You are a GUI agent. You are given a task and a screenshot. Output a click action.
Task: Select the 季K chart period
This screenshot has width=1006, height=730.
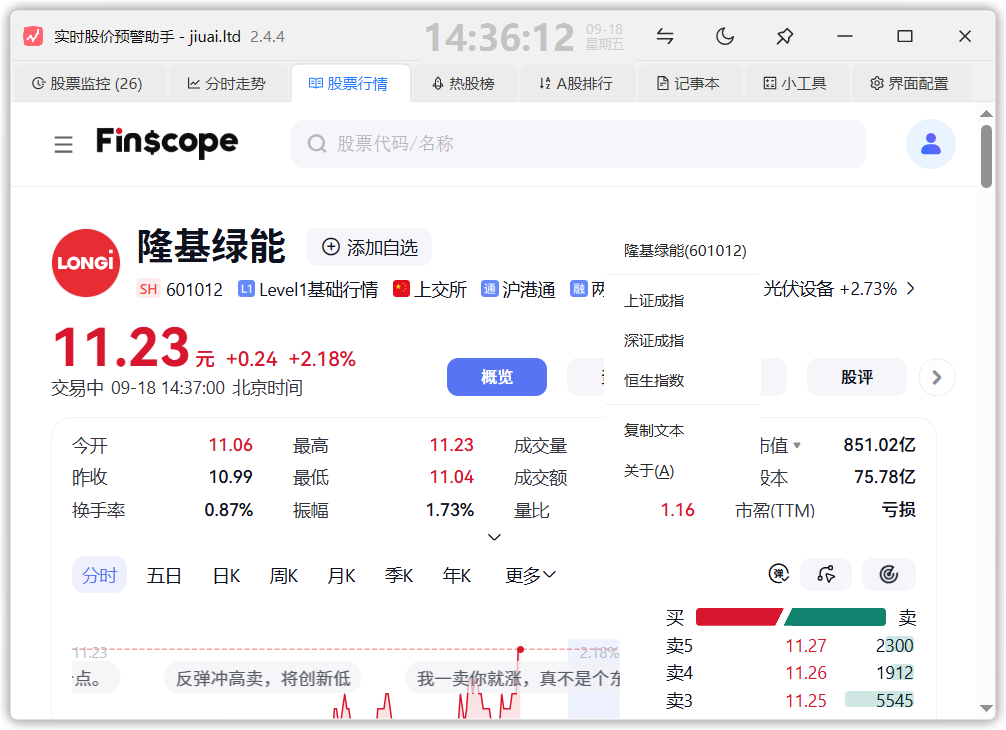tap(398, 575)
